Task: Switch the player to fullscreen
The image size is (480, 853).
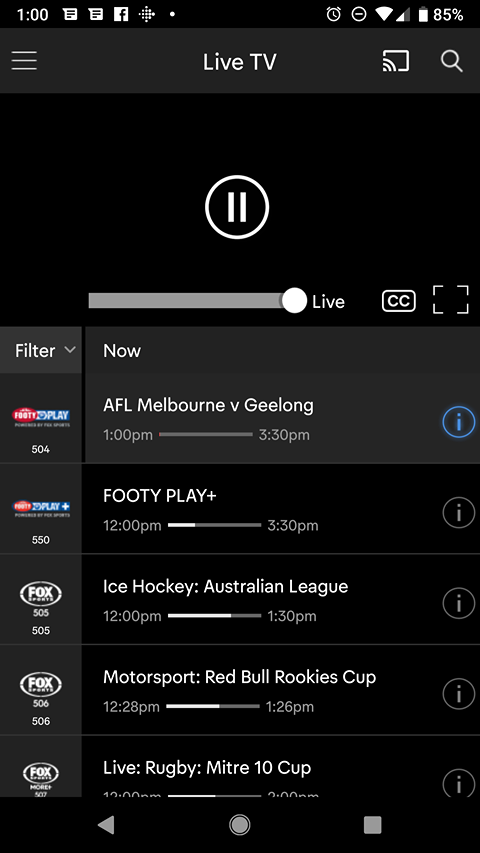Action: pyautogui.click(x=451, y=299)
